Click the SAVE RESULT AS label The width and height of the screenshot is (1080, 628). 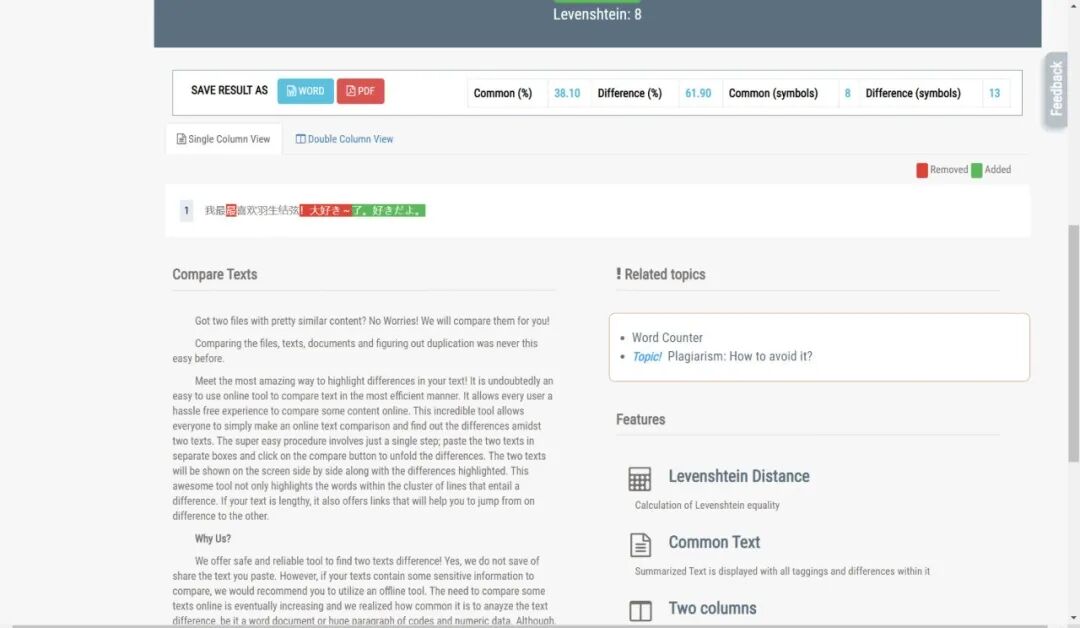[x=229, y=90]
